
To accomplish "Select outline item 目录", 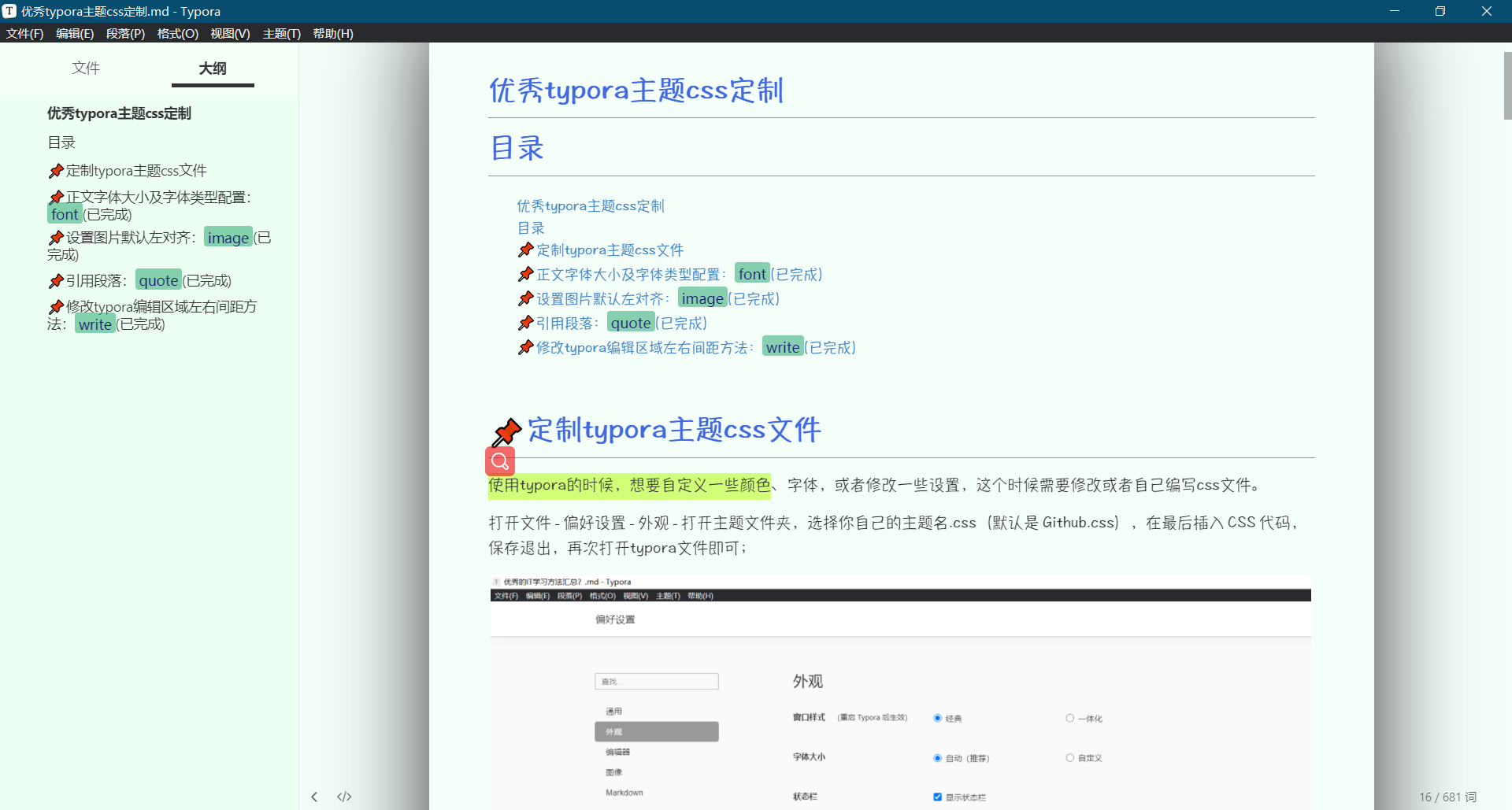I will 61,142.
